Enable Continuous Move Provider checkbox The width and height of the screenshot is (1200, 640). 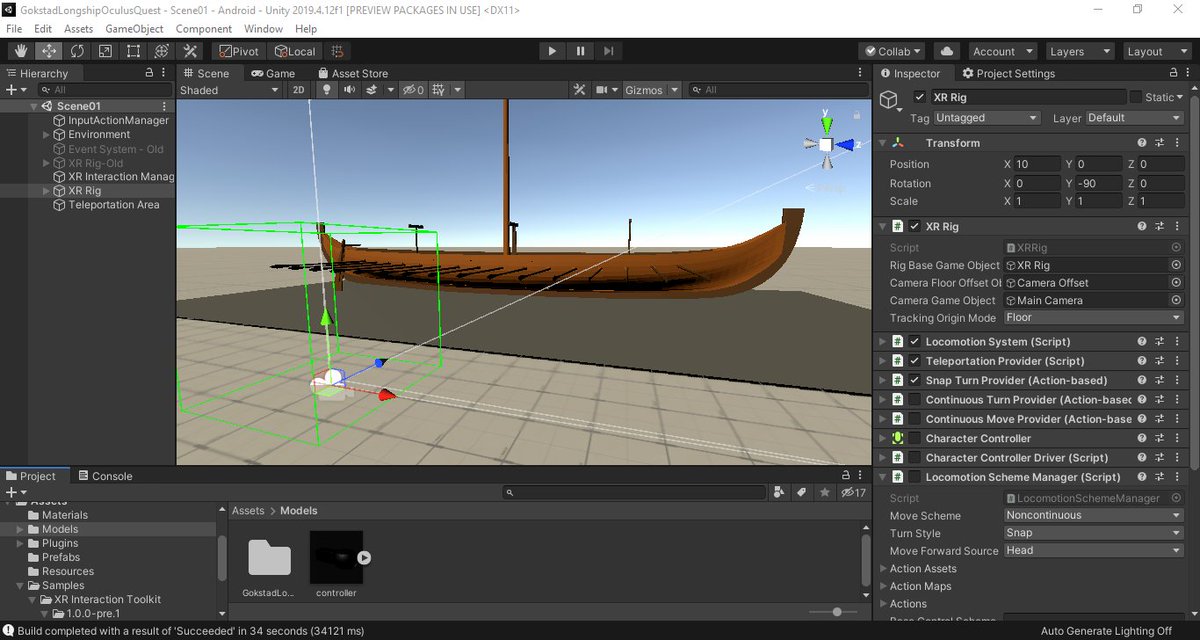(915, 419)
